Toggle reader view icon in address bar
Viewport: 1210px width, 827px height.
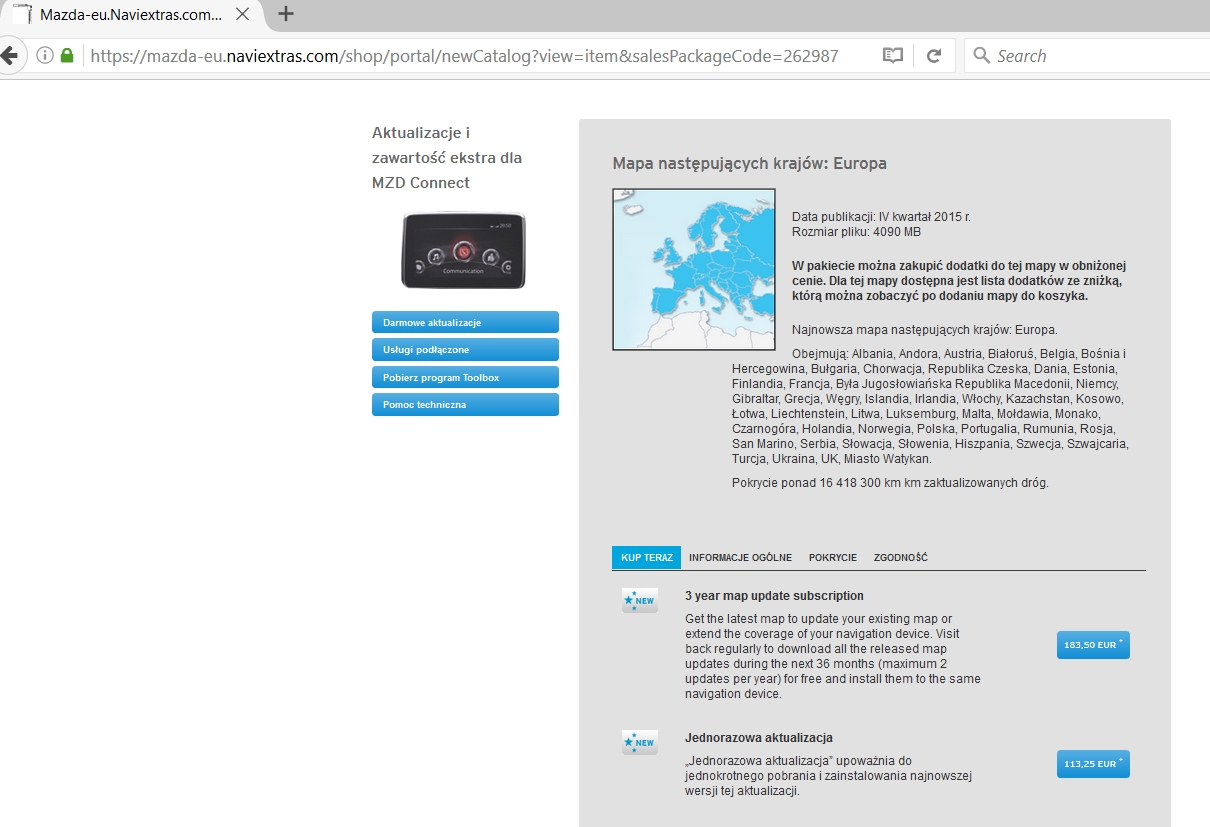coord(892,56)
